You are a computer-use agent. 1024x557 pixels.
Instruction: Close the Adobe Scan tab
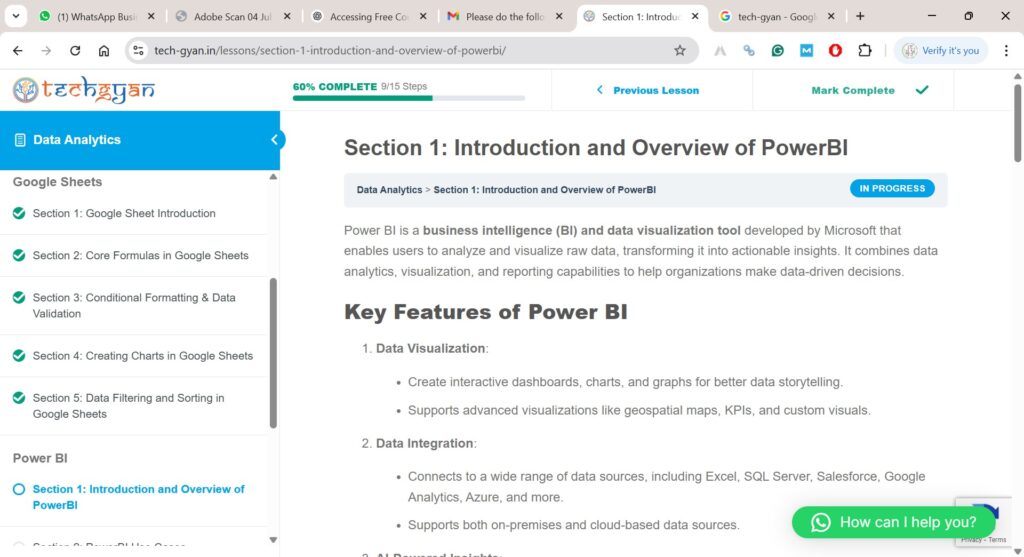click(x=287, y=16)
